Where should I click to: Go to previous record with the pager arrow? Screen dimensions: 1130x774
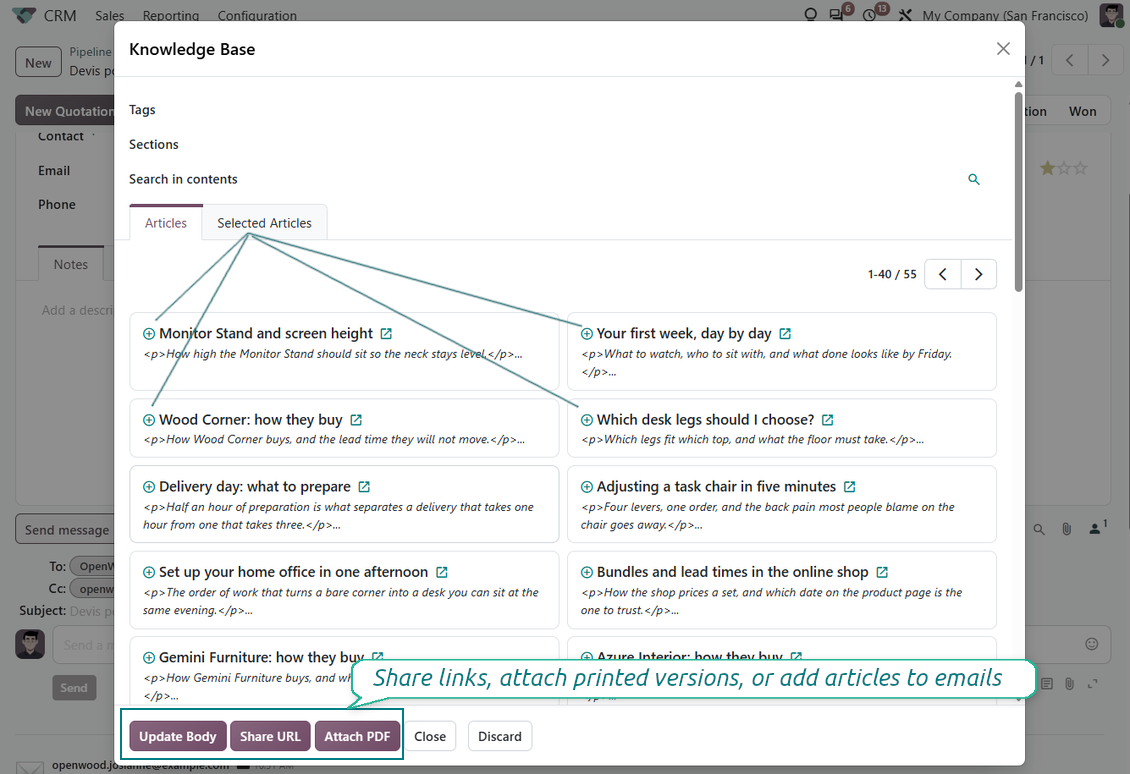tap(1069, 61)
